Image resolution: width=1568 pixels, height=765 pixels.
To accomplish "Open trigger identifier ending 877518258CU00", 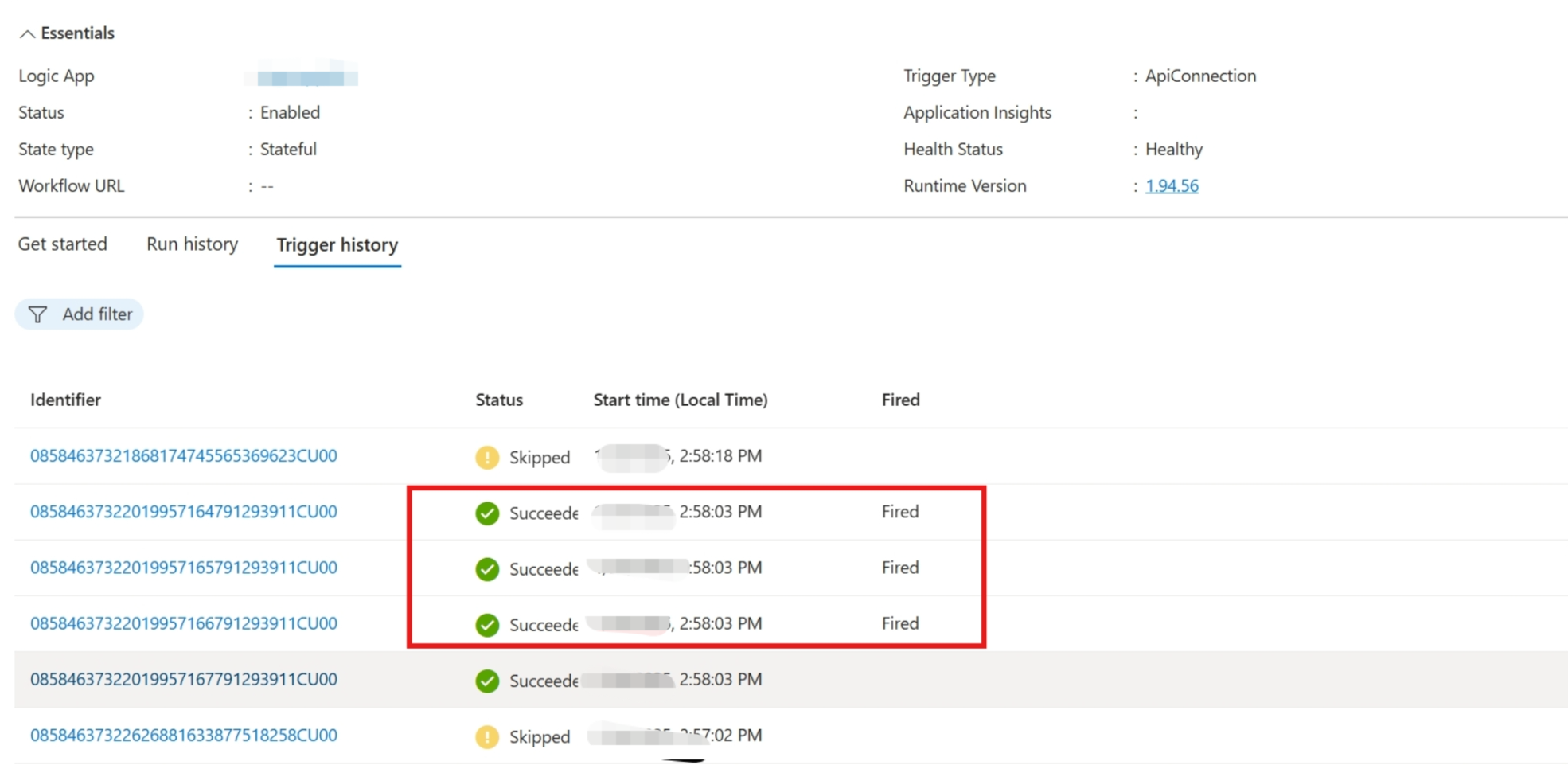I will tap(183, 736).
